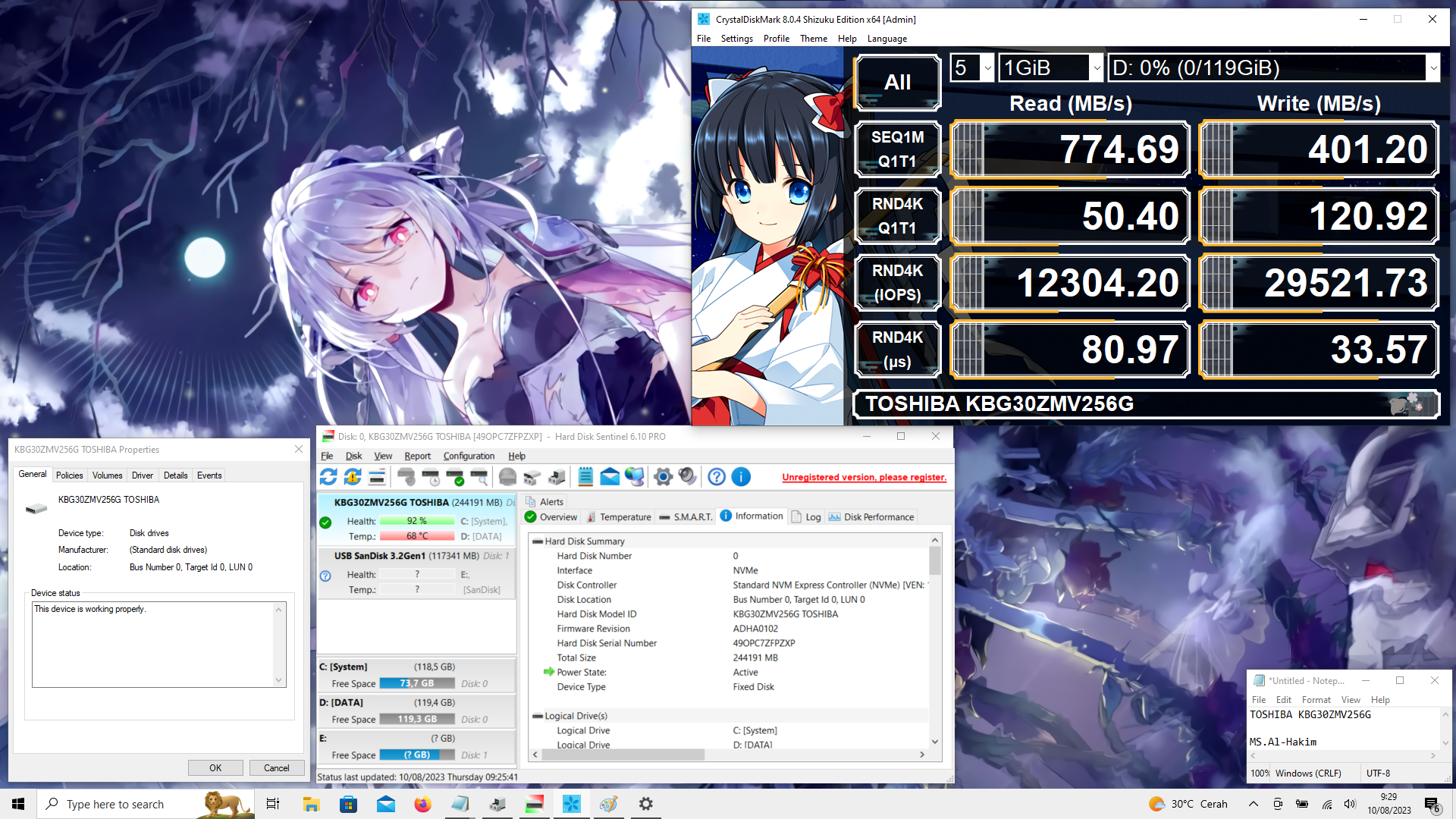
Task: Collapse the Hard Disk Summary section
Action: 538,541
